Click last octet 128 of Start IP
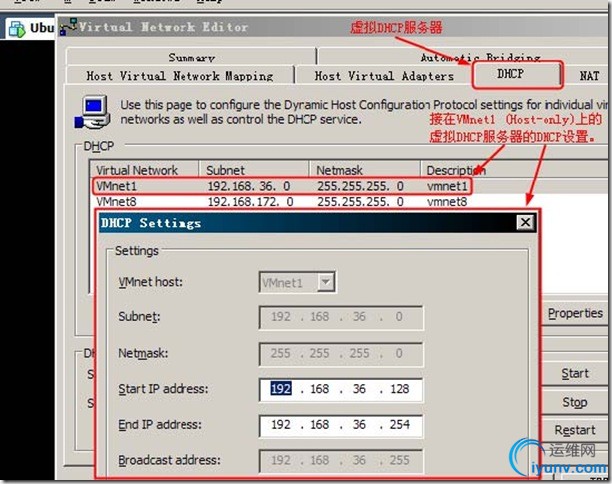 click(x=400, y=389)
